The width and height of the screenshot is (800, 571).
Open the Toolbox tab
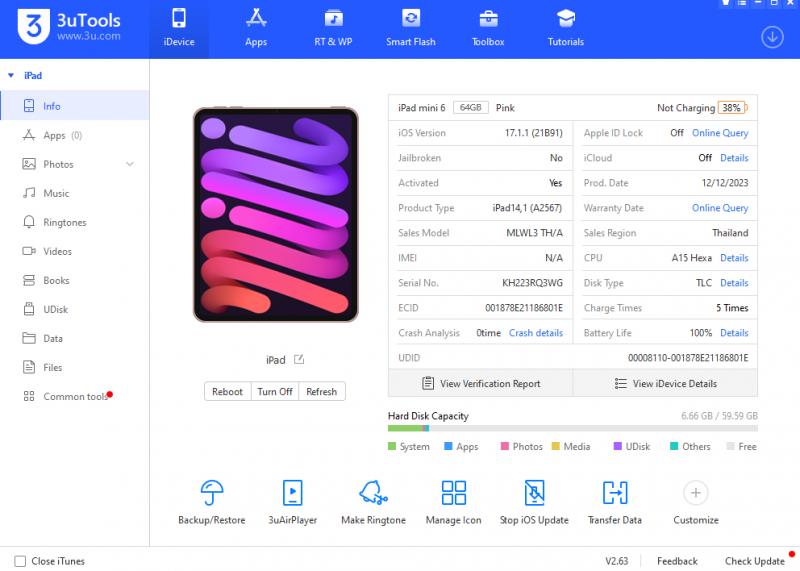coord(488,29)
